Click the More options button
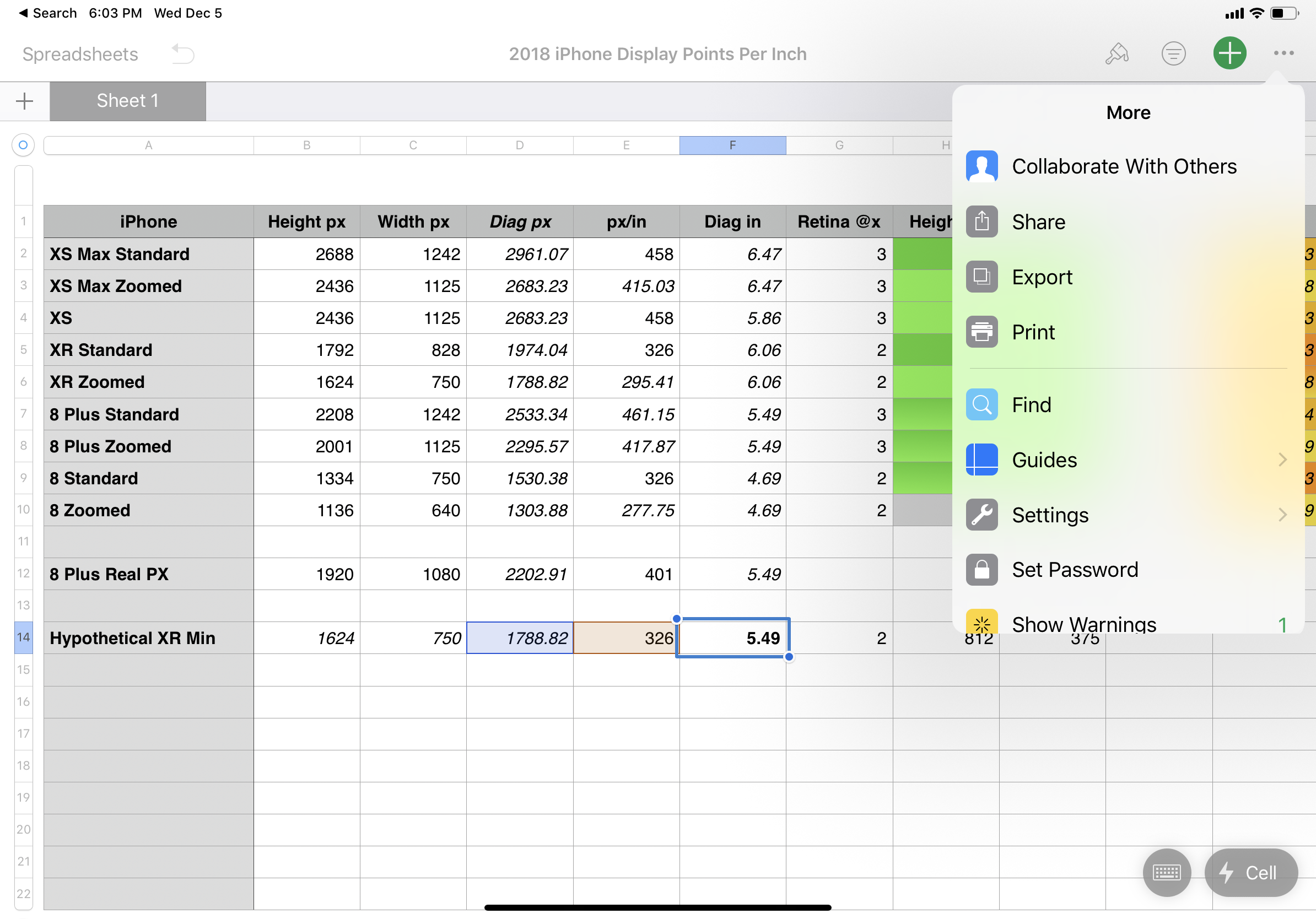 [x=1284, y=53]
